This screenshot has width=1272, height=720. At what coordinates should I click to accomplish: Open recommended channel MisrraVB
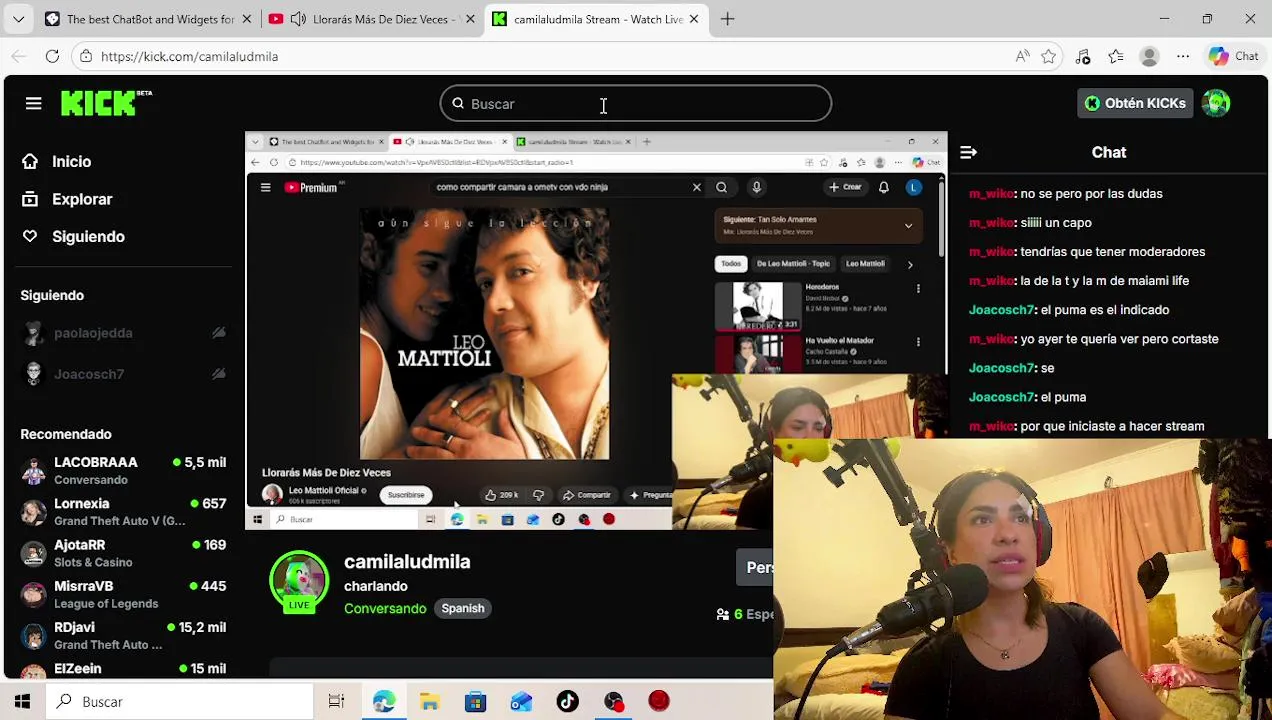pyautogui.click(x=124, y=594)
